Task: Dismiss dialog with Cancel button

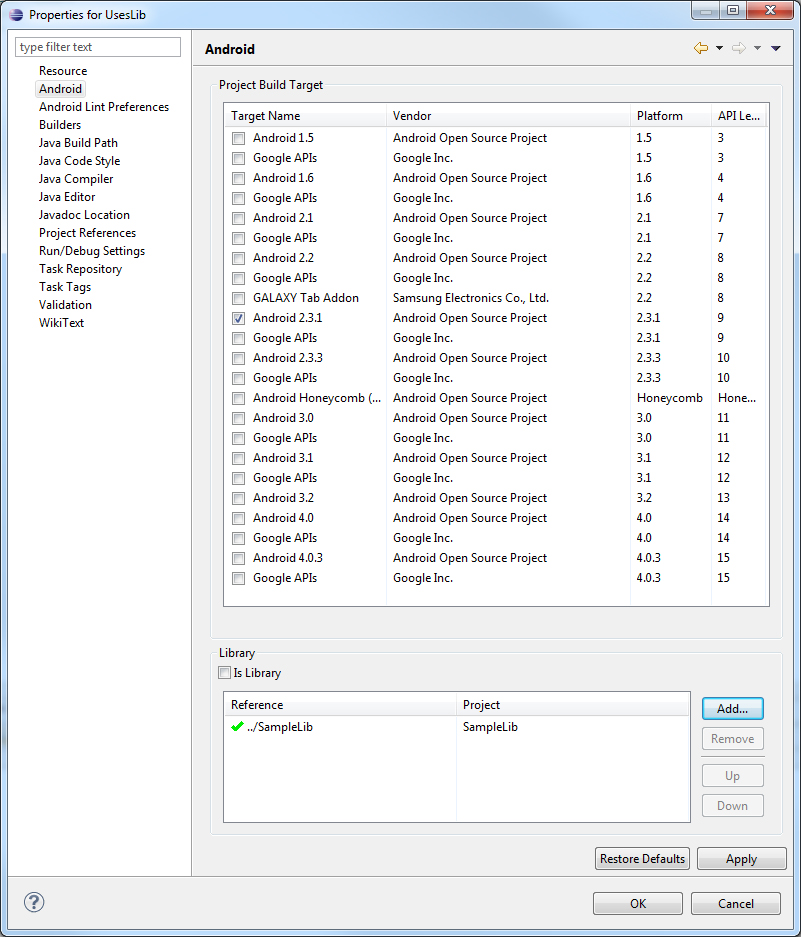Action: coord(736,904)
